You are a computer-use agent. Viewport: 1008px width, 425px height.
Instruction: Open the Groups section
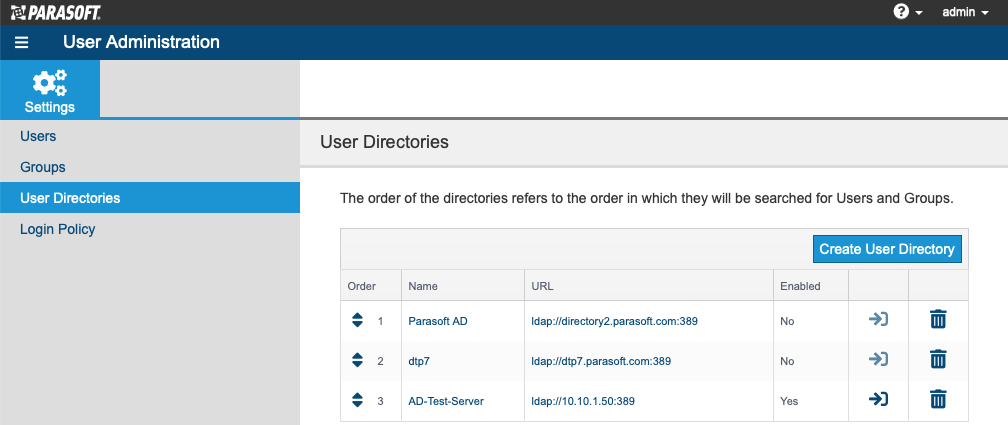pos(42,167)
